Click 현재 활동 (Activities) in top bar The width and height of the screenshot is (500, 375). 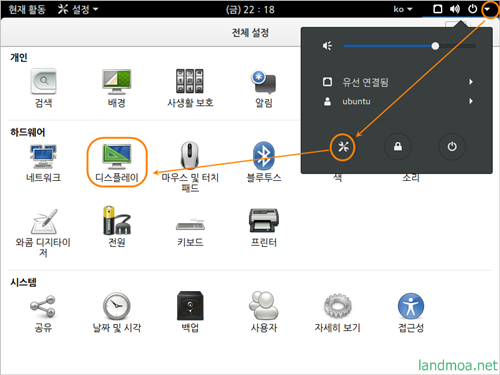pyautogui.click(x=27, y=9)
